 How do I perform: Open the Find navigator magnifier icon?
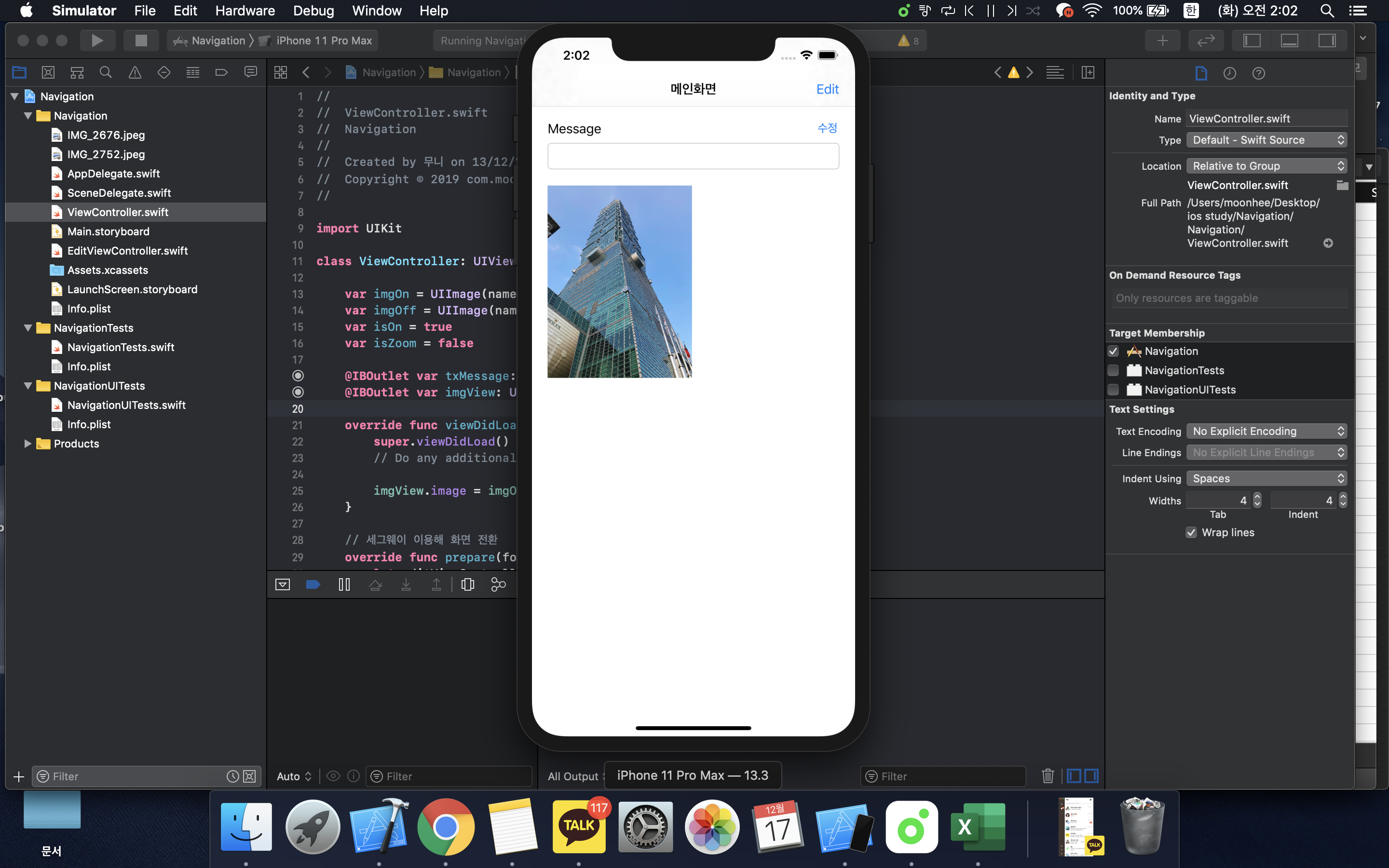point(106,72)
